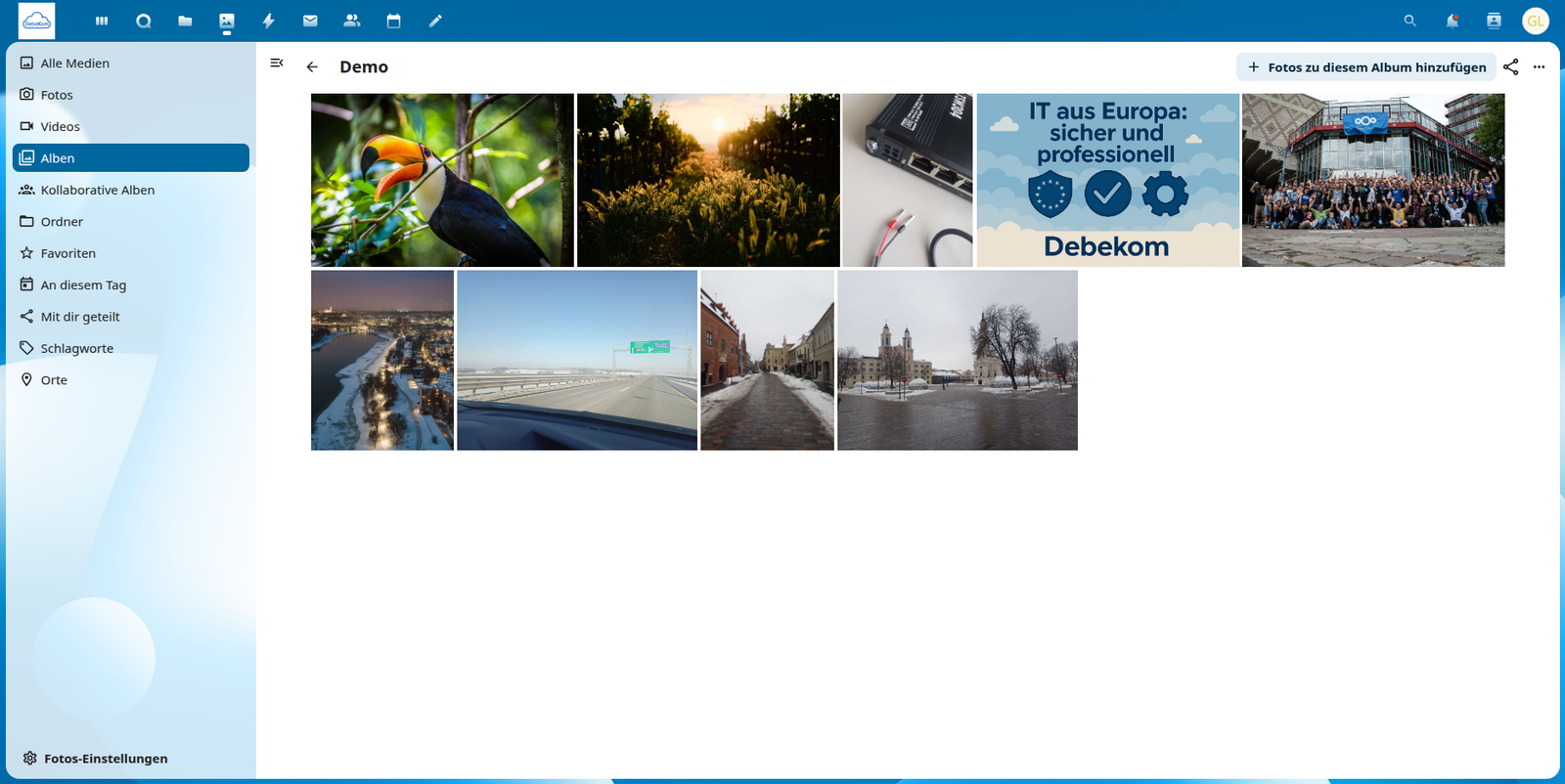Screen dimensions: 1565x784
Task: Open the GL user avatar menu
Action: point(1535,21)
